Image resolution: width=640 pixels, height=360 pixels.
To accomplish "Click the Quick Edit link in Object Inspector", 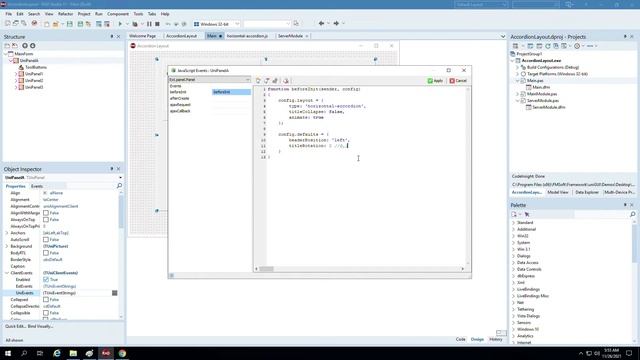I will click(x=15, y=326).
